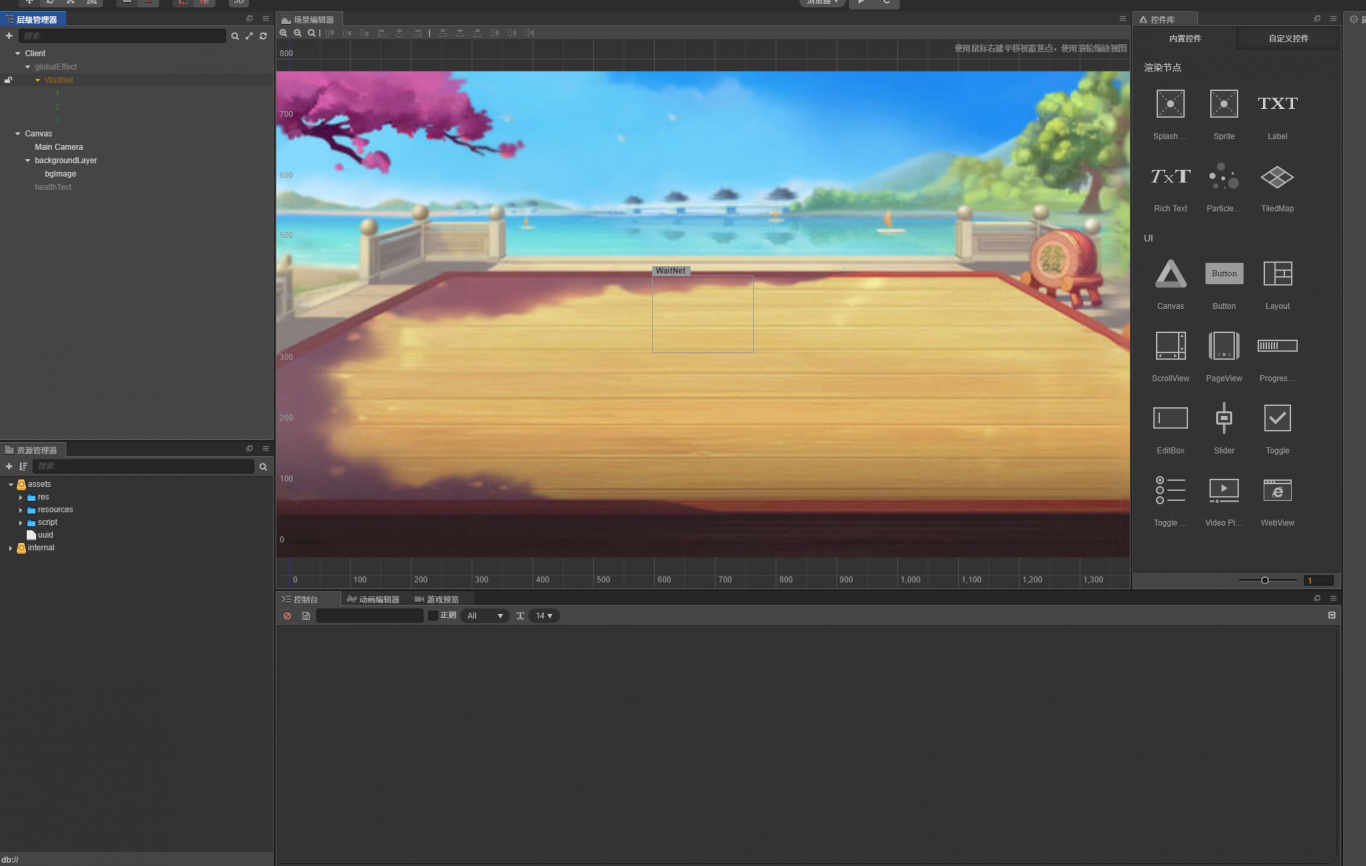The image size is (1366, 866).
Task: Change asset sort order
Action: 23,467
